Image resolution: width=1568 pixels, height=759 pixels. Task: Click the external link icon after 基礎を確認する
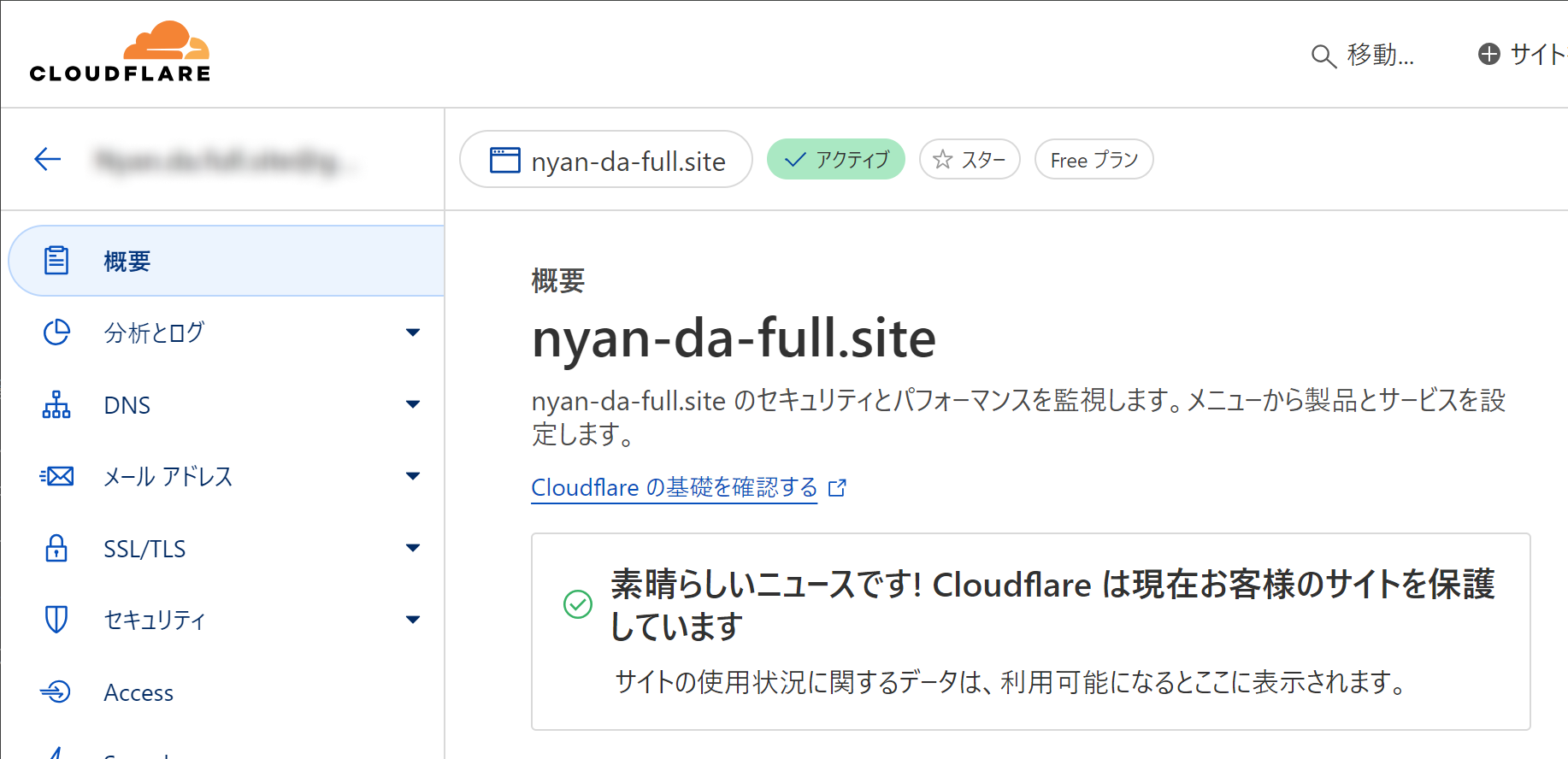pyautogui.click(x=838, y=487)
